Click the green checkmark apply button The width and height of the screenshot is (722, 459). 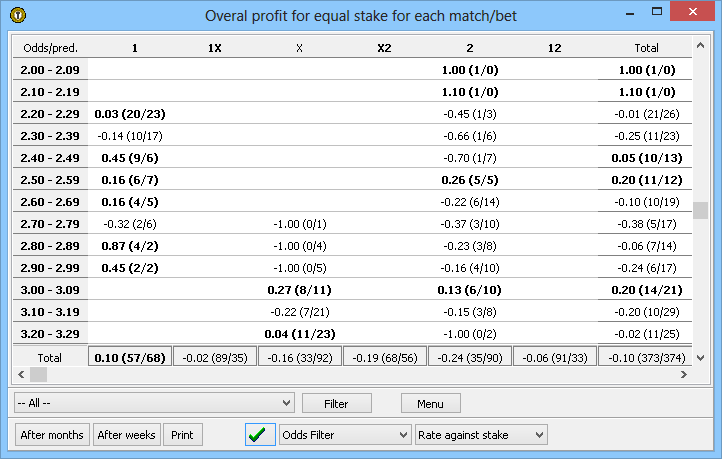pos(260,435)
